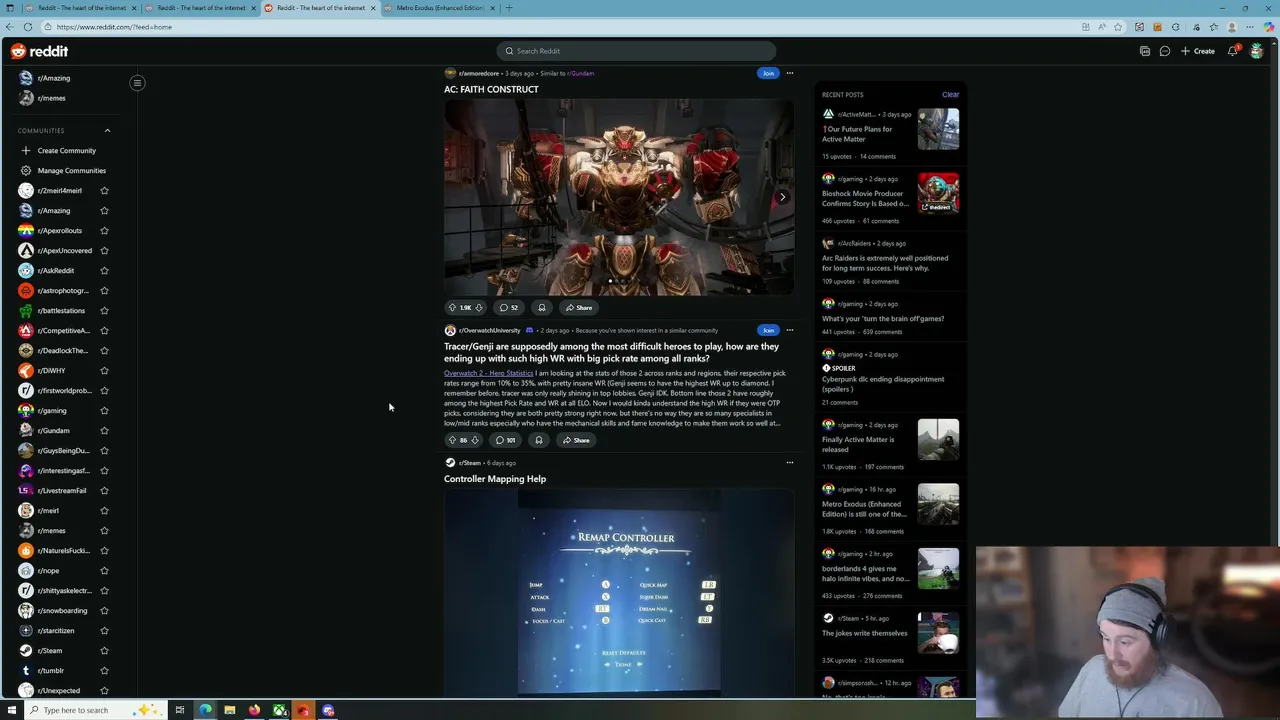Open Bioshock Movie Producer recent post thumbnail

pos(938,193)
